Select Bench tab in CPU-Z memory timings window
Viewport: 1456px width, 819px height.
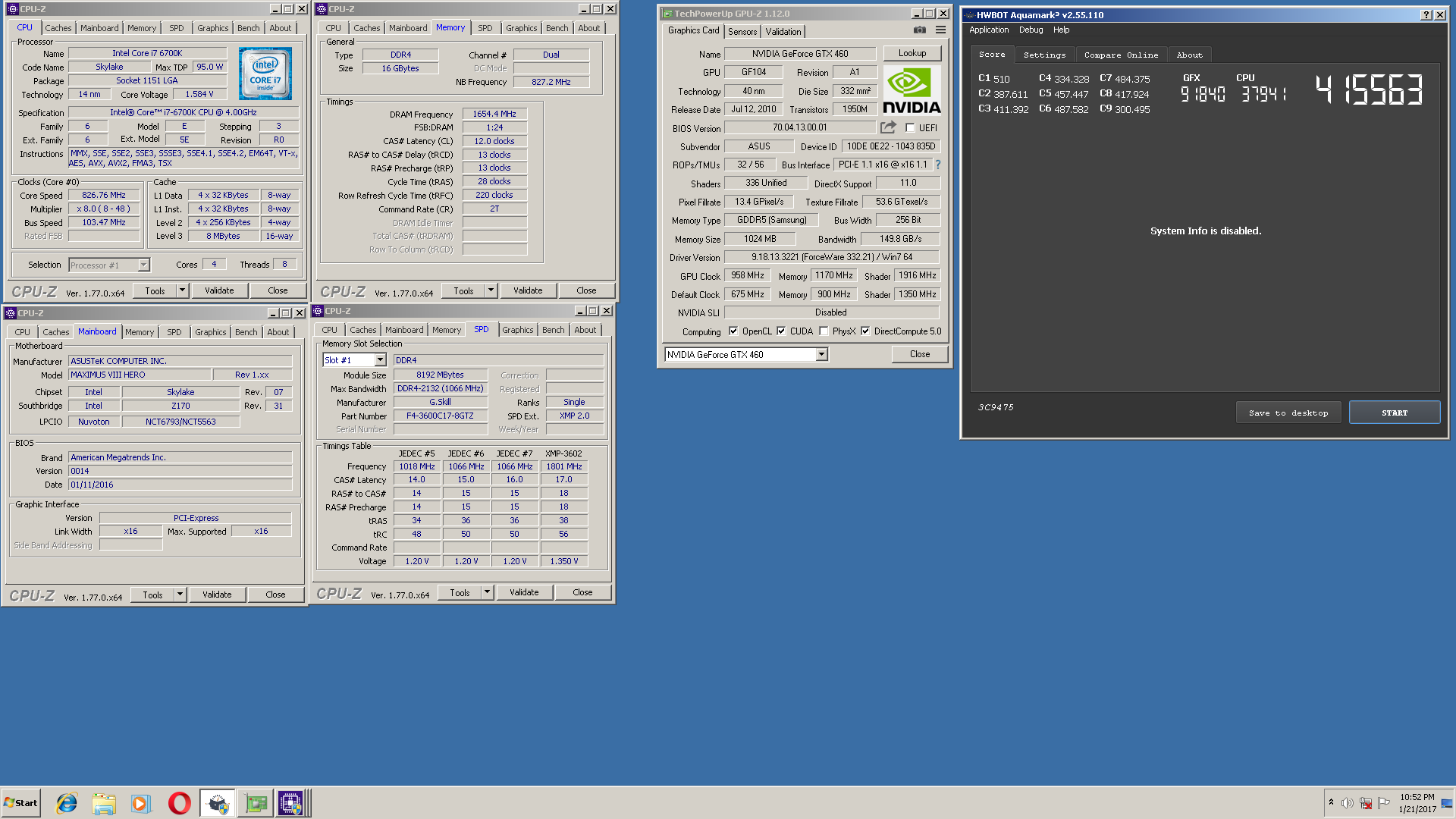point(557,28)
